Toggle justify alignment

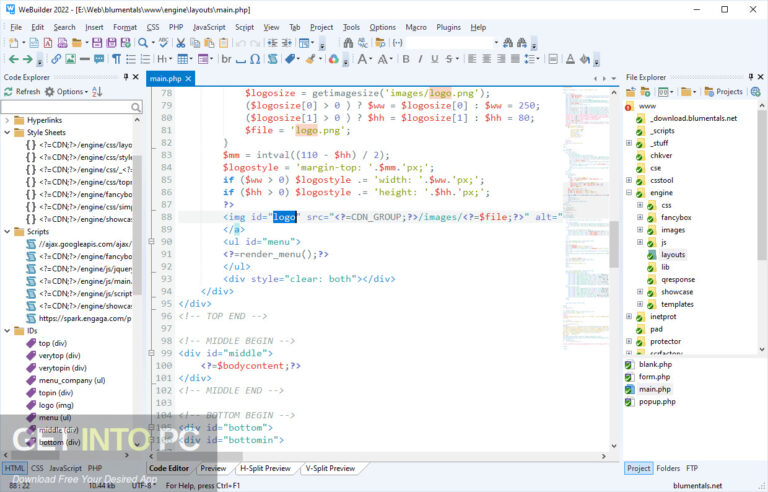pos(515,59)
